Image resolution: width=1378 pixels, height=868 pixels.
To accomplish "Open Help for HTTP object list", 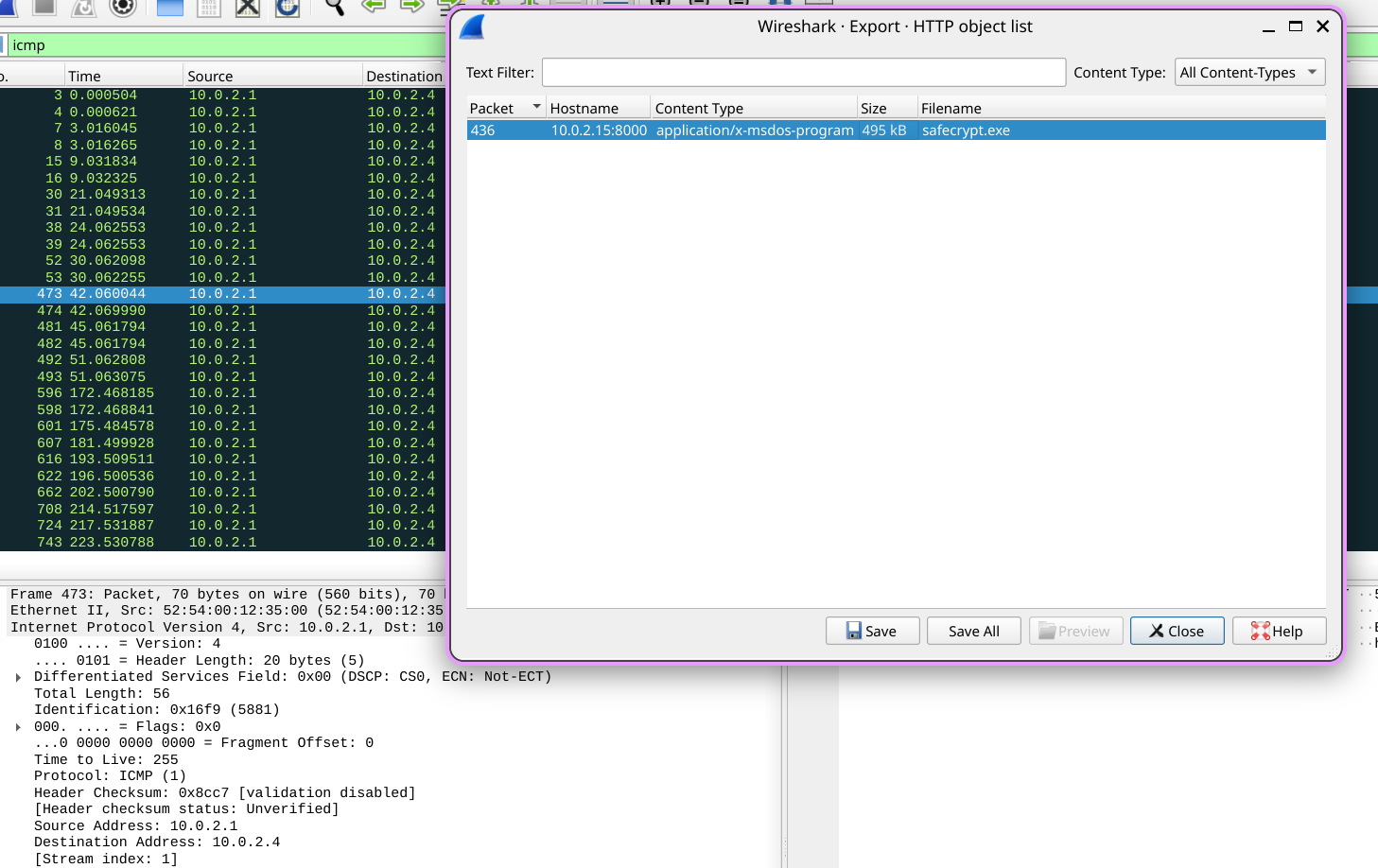I will point(1279,631).
